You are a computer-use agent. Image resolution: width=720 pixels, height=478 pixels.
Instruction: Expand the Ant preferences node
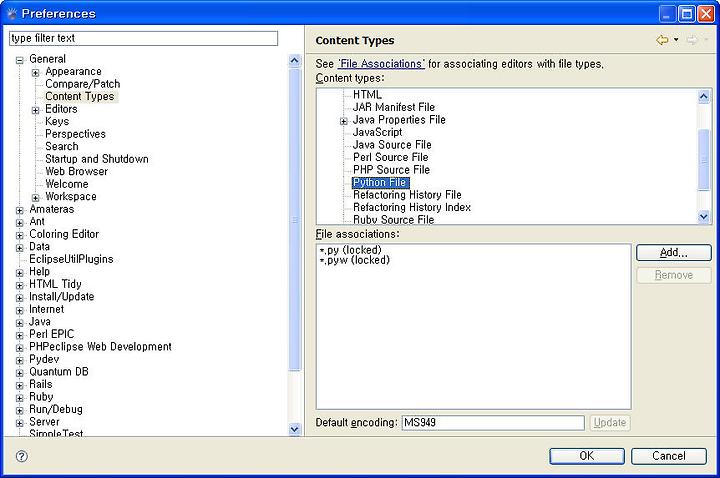20,223
